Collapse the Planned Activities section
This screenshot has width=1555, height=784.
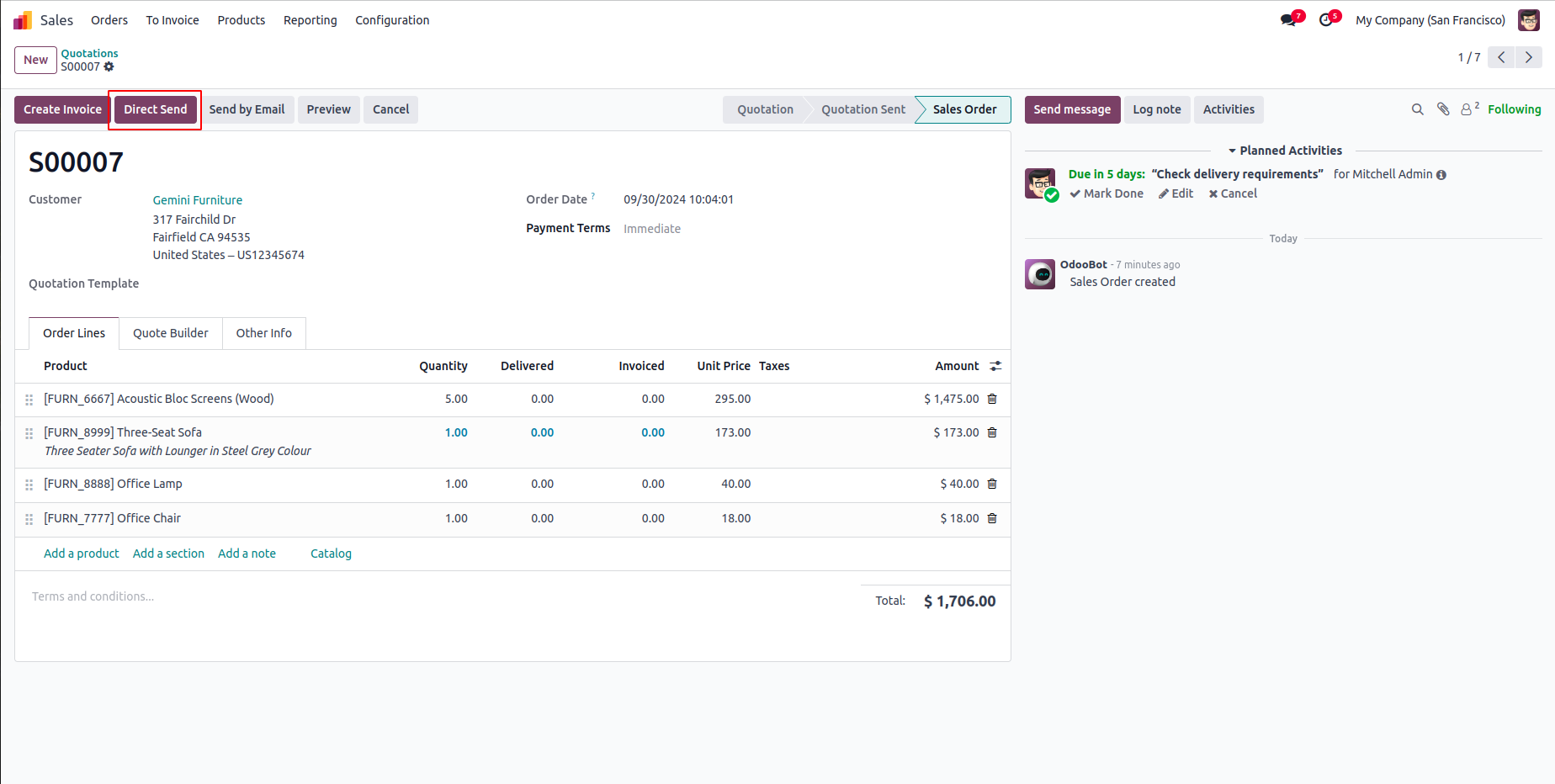1285,151
